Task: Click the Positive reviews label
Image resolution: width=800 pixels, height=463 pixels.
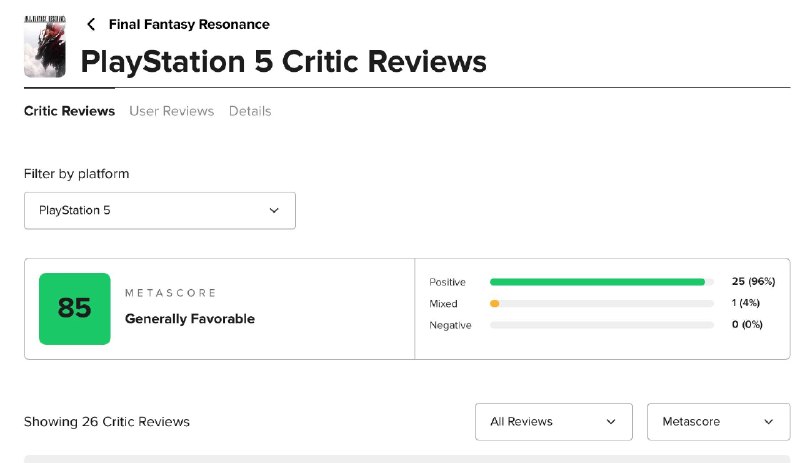Action: 447,282
